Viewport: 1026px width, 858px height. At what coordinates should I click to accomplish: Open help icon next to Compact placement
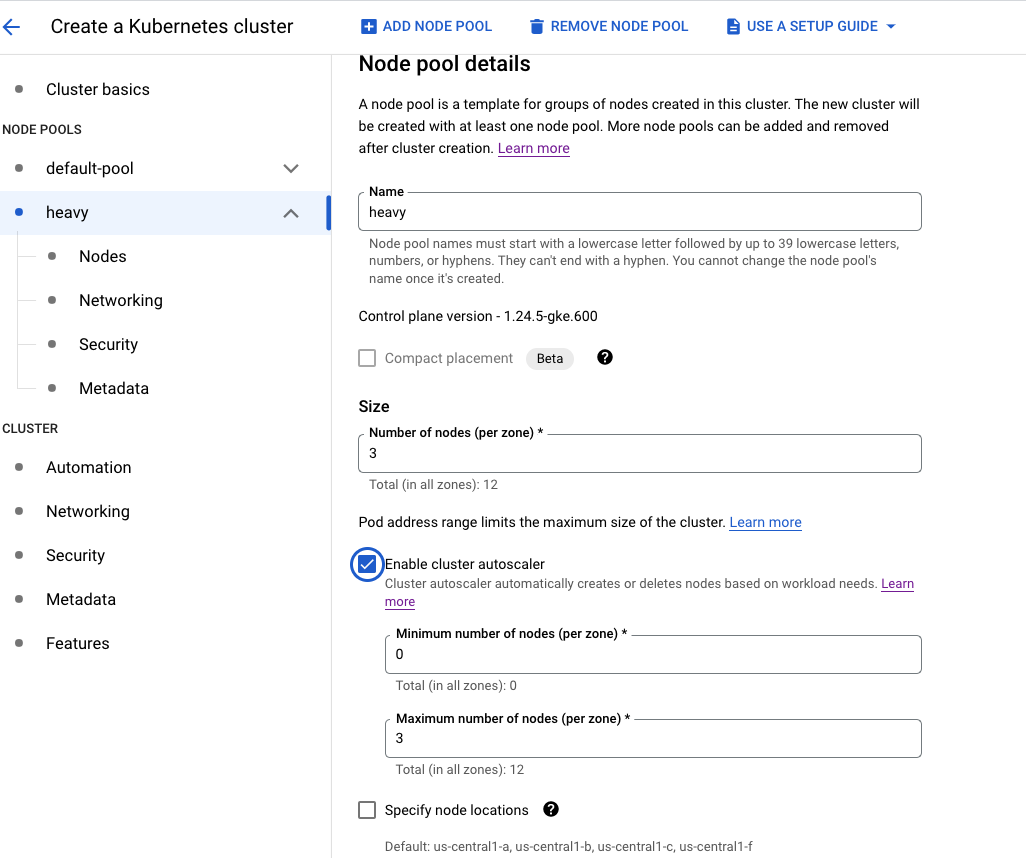tap(604, 358)
